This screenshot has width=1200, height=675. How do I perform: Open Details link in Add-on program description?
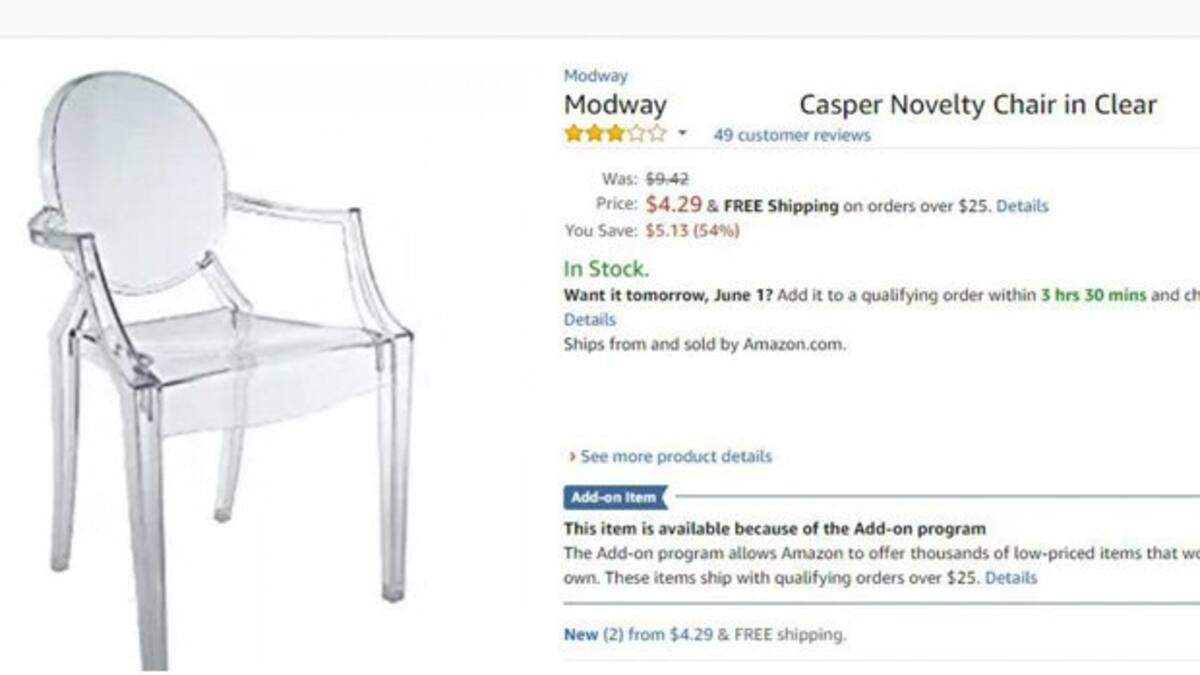point(1011,578)
